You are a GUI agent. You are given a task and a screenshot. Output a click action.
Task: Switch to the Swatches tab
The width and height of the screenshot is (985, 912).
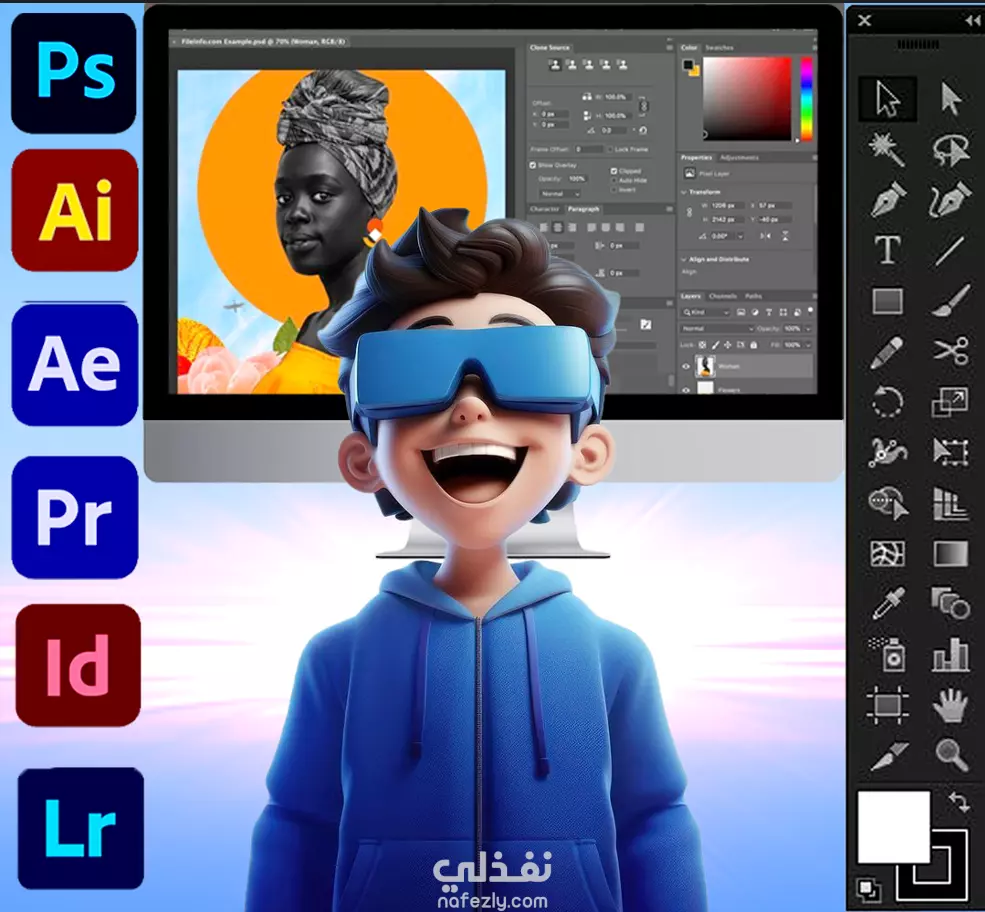point(719,48)
